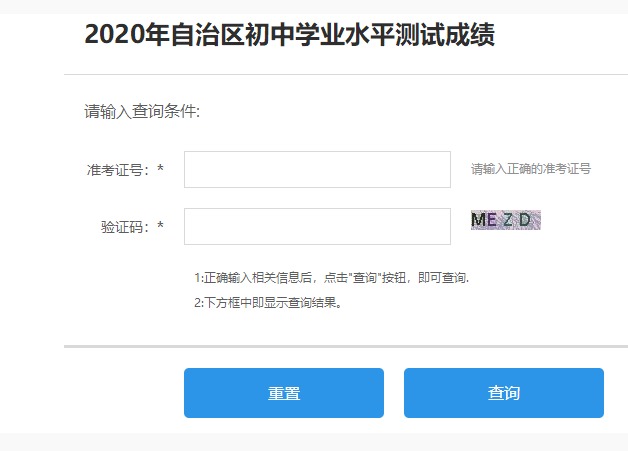Click the letter M in the captcha

click(x=479, y=221)
